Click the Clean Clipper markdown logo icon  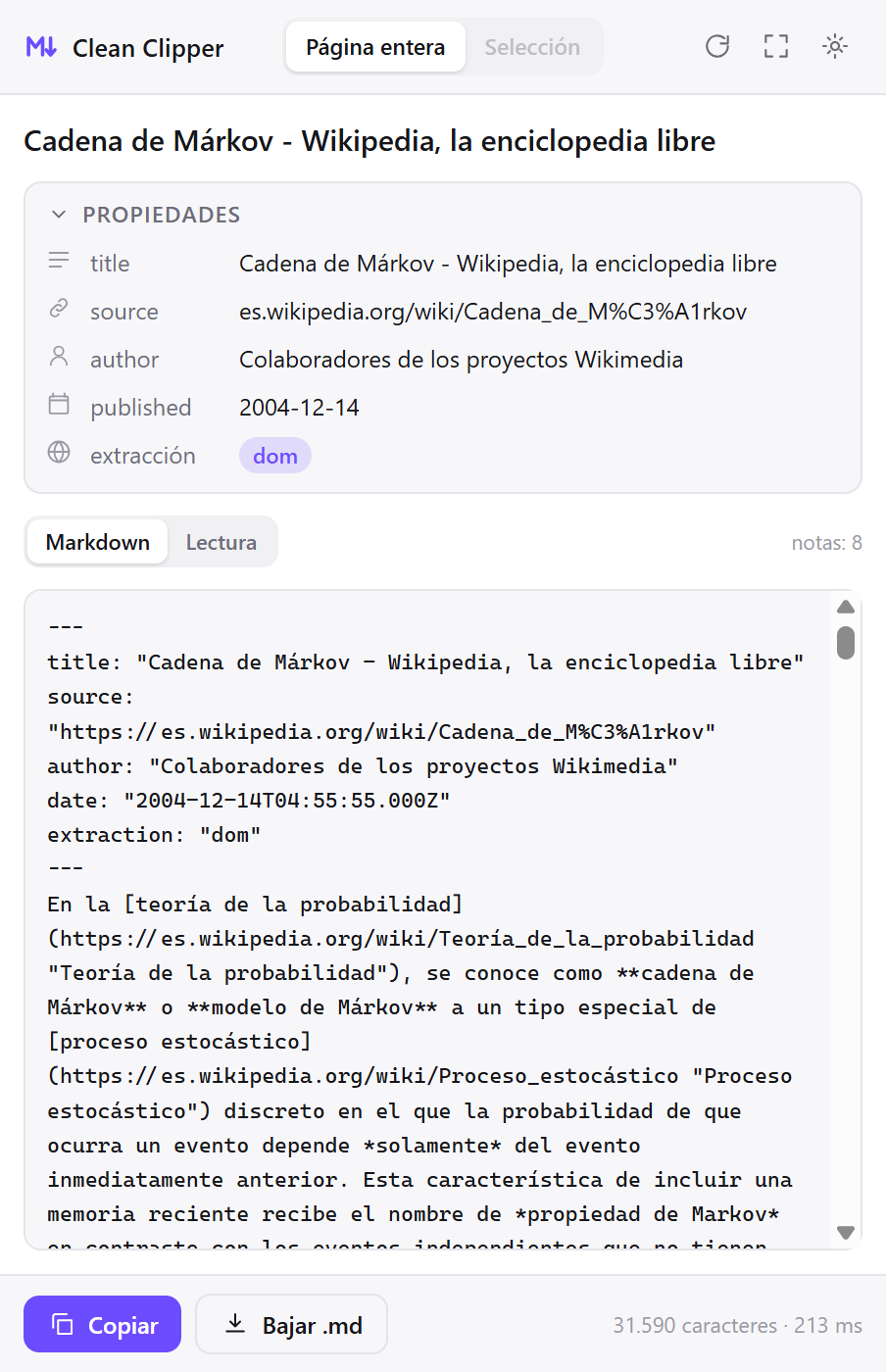(x=41, y=46)
